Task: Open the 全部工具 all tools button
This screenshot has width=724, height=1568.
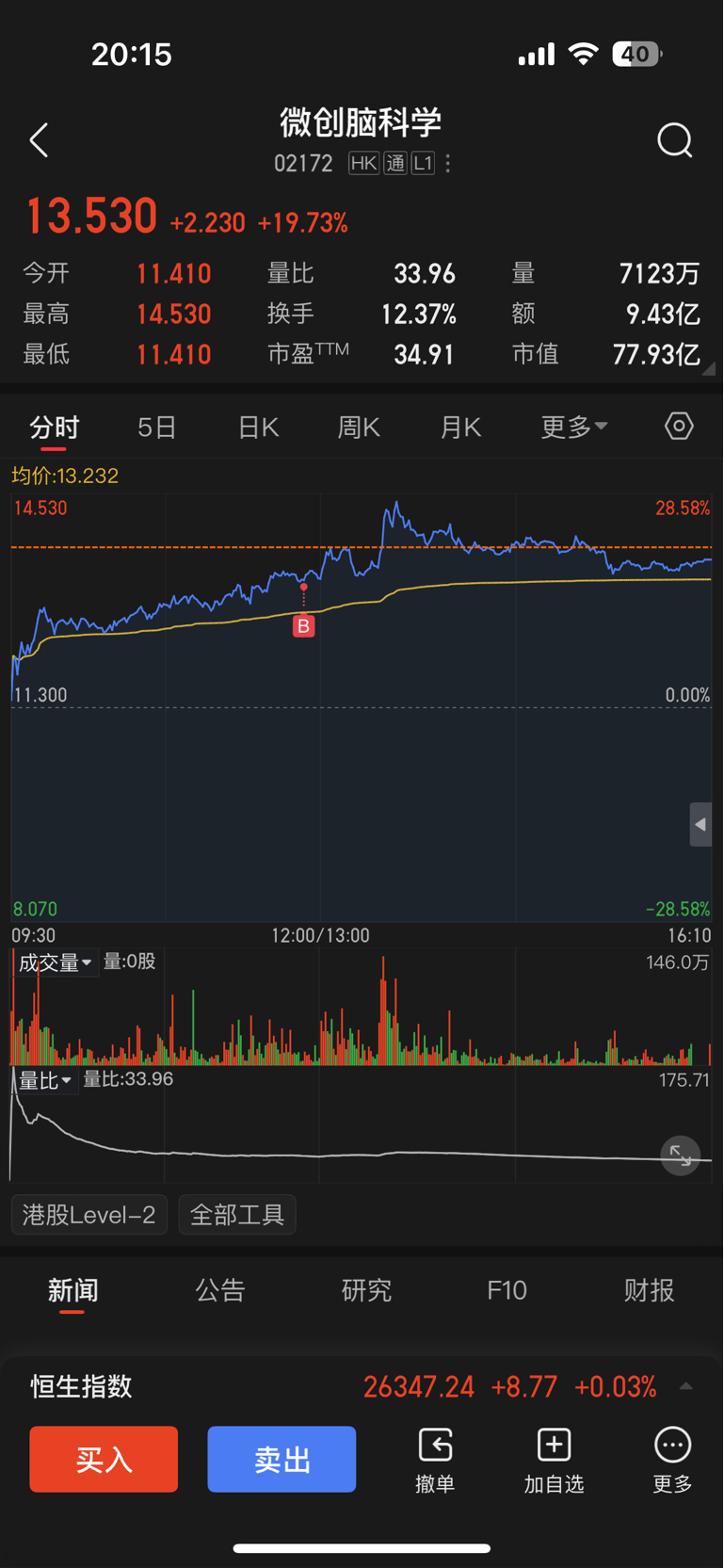Action: tap(237, 1215)
